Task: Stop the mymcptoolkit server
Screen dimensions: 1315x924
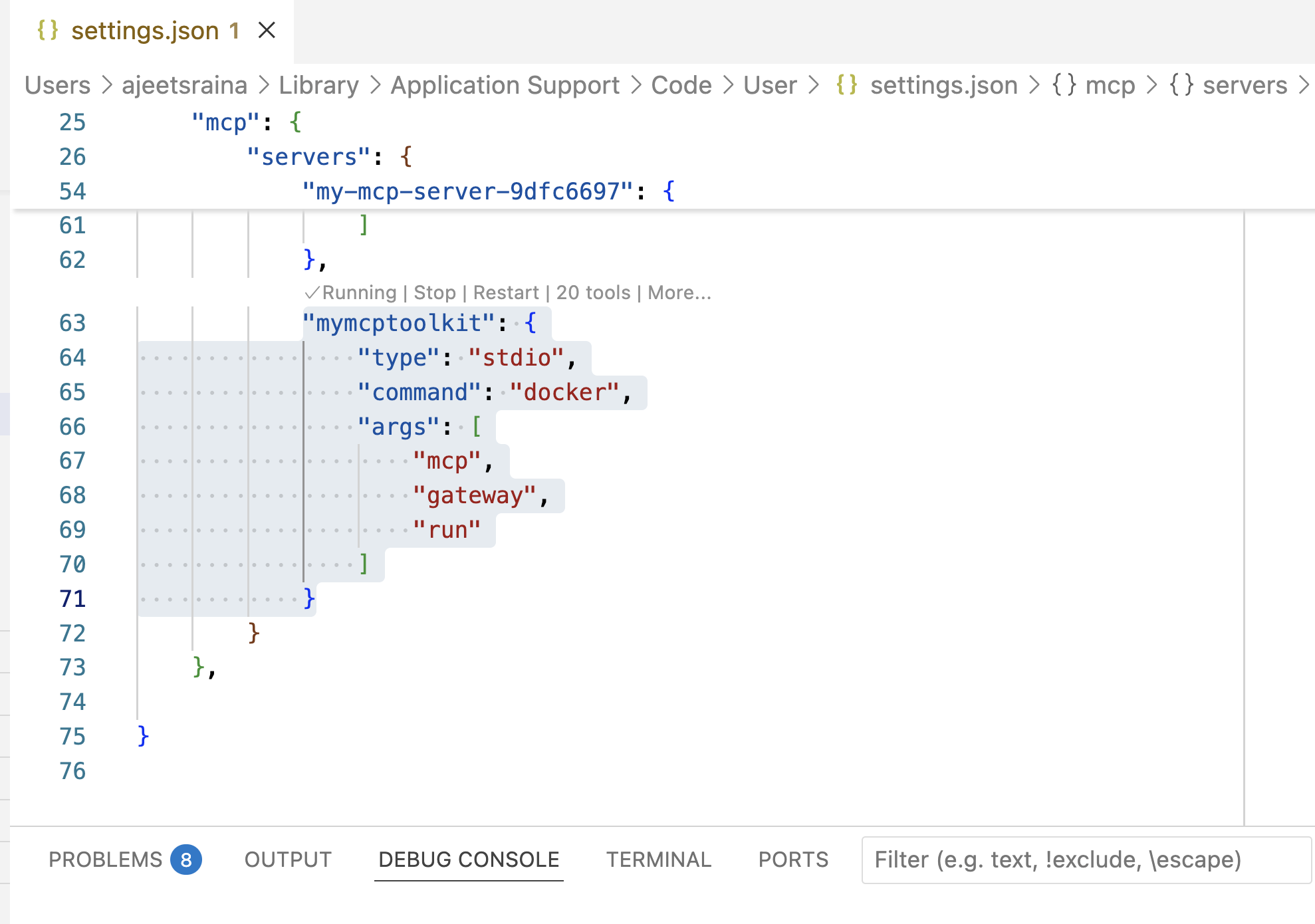Action: (x=434, y=292)
